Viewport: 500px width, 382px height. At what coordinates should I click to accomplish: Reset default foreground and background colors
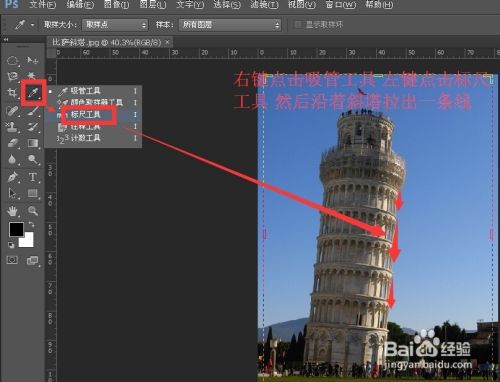tap(11, 245)
